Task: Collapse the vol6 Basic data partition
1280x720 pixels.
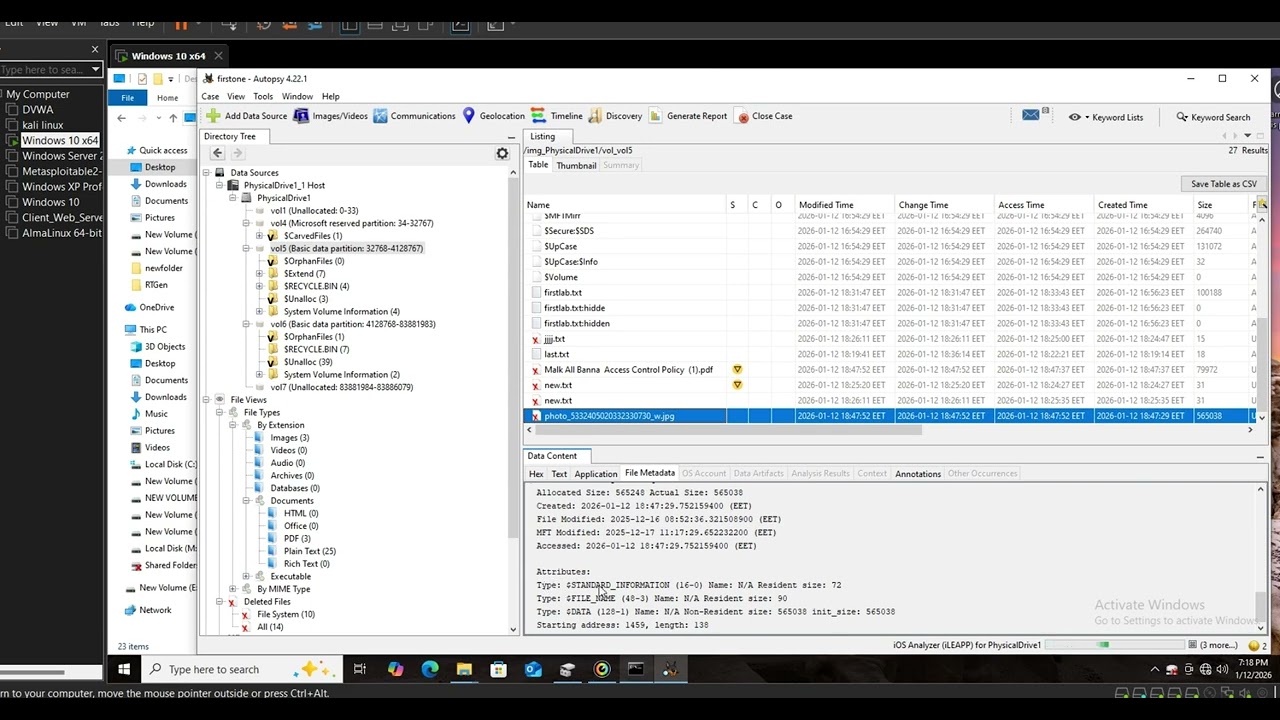Action: coord(246,324)
